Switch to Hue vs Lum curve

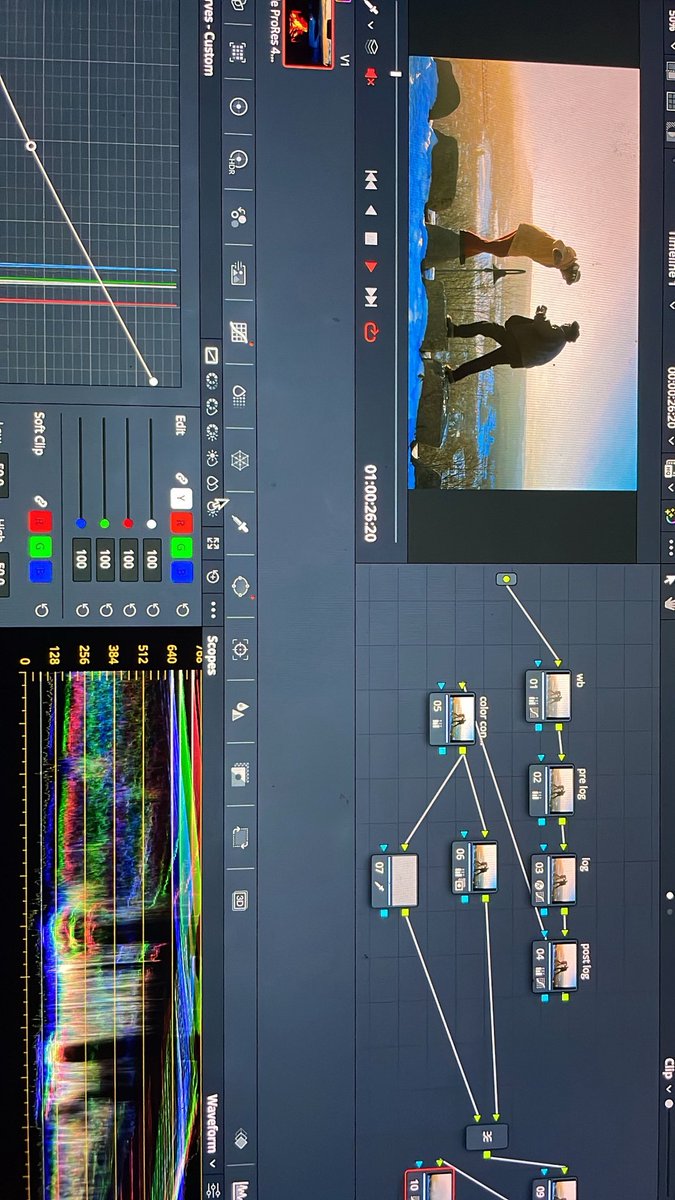click(211, 434)
